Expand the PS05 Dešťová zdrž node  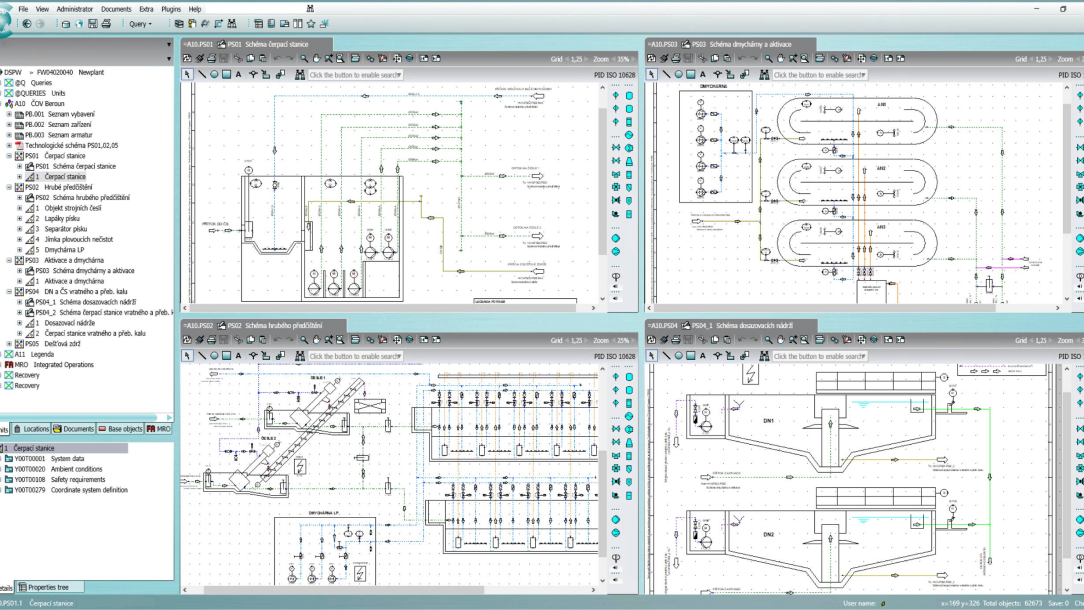tap(10, 343)
